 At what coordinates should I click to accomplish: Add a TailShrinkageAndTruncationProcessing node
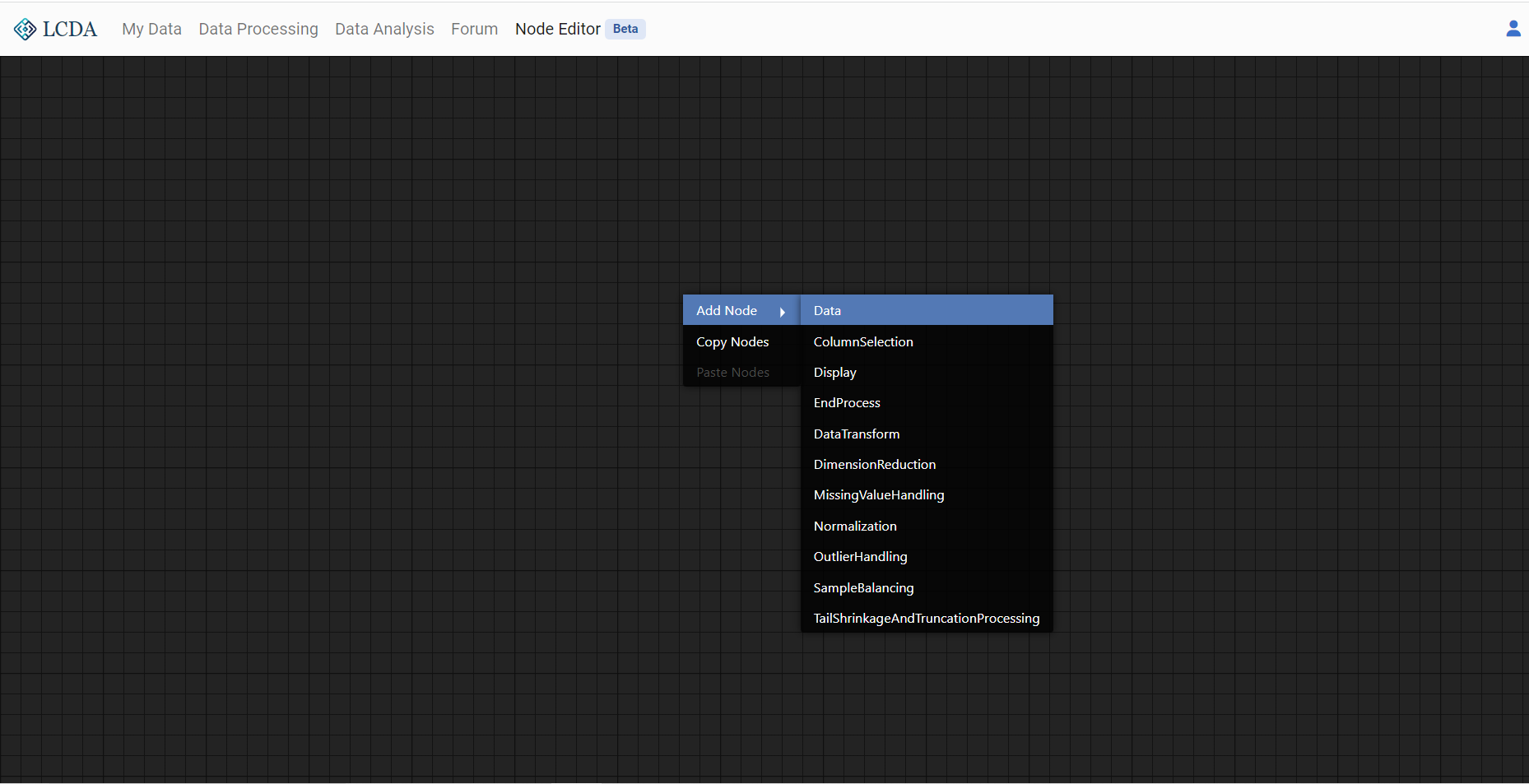[926, 618]
